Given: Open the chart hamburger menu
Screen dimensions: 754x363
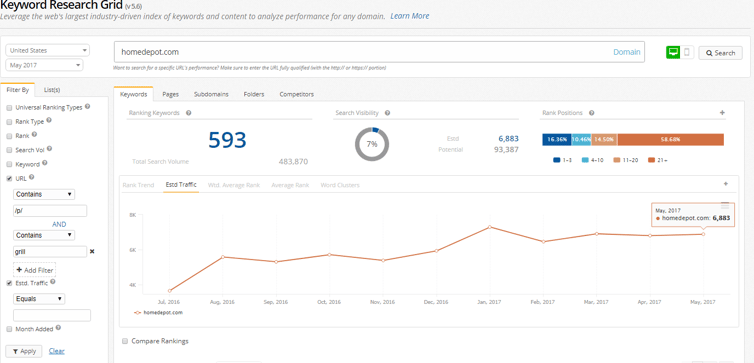Looking at the screenshot, I should click(725, 206).
